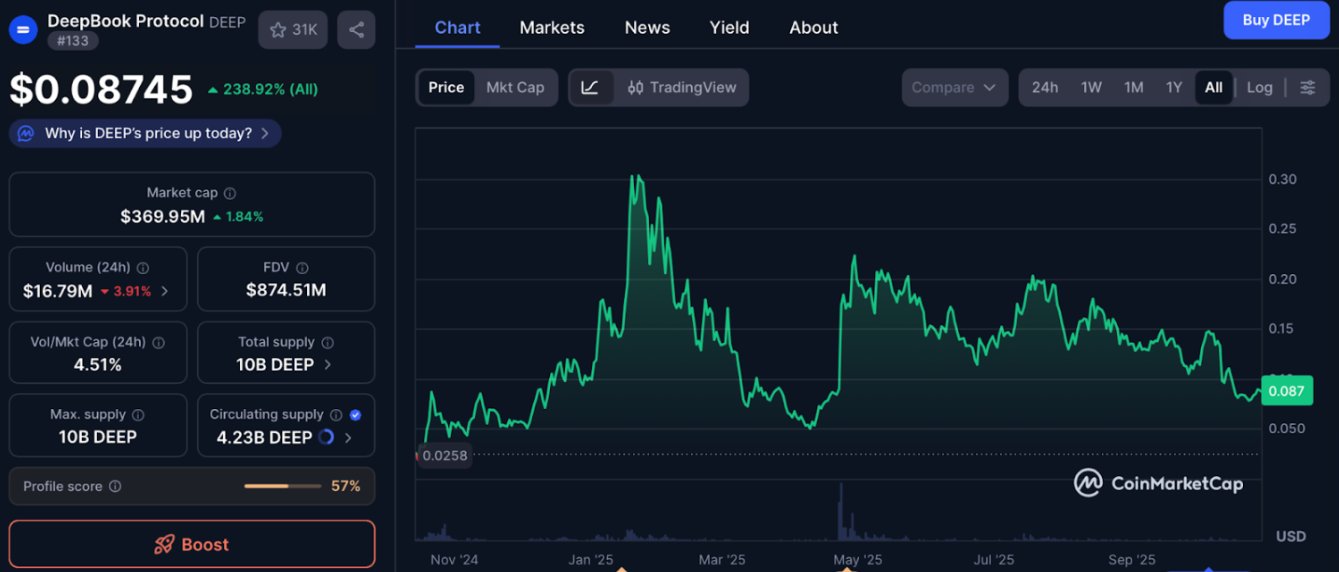1339x572 pixels.
Task: Click the Buy DEEP button
Action: 1276,20
